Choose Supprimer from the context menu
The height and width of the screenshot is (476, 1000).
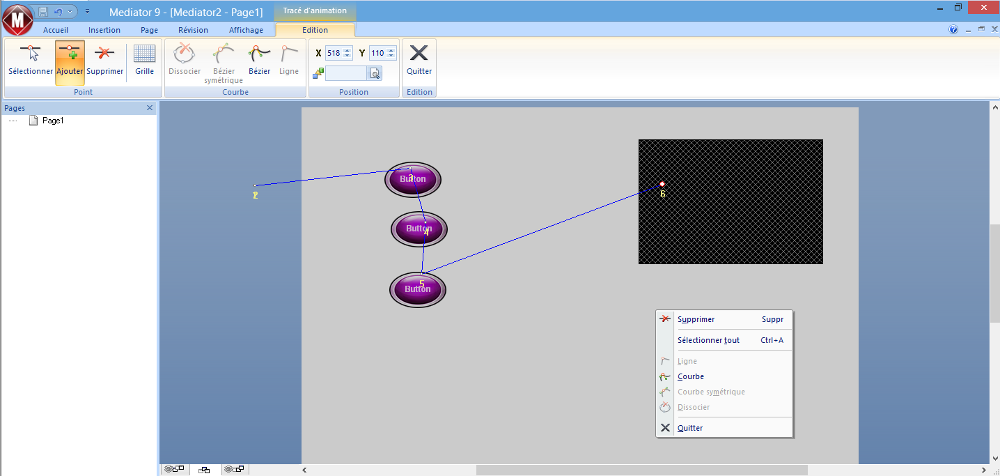pos(724,320)
